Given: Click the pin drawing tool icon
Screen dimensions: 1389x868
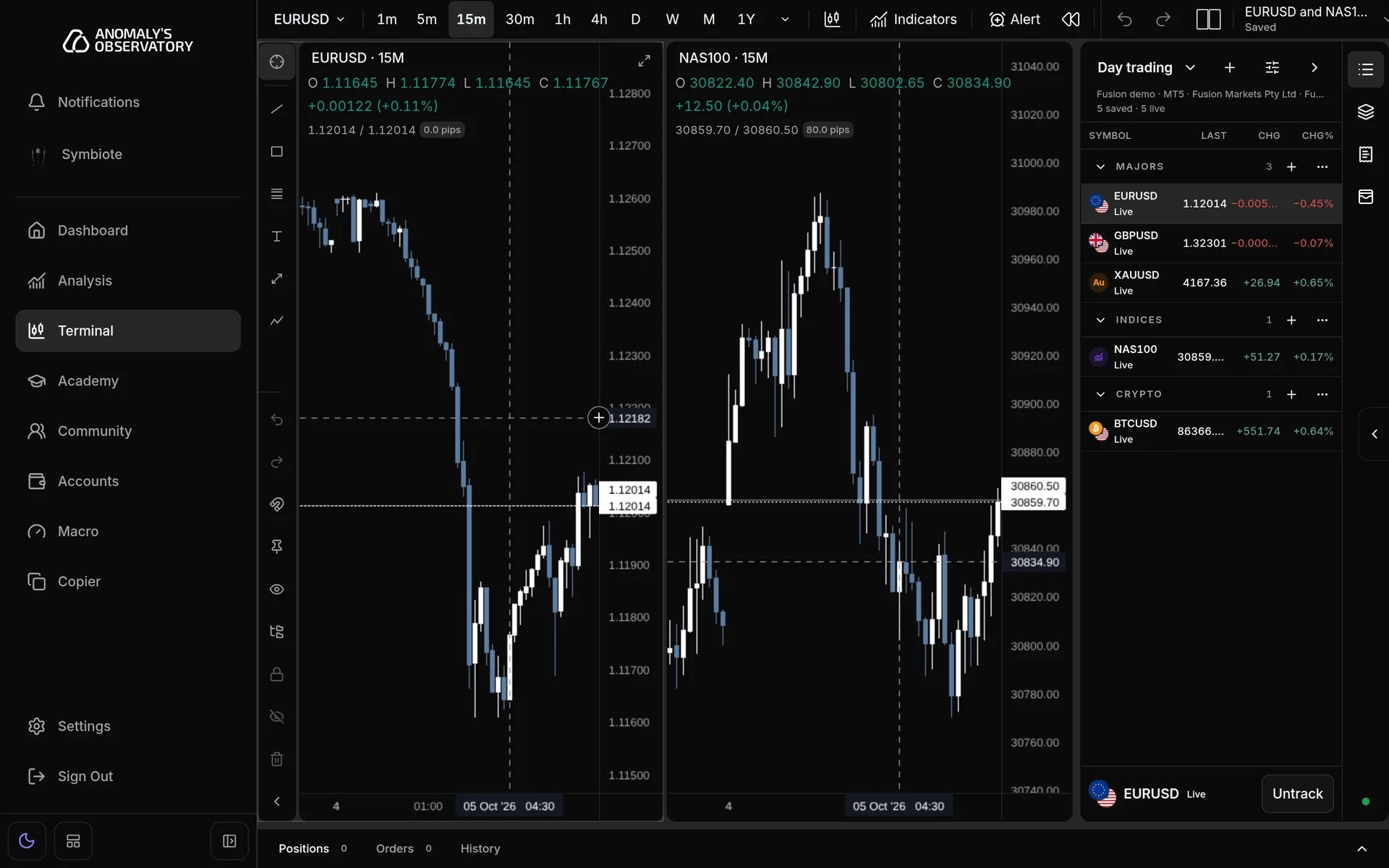Looking at the screenshot, I should pos(277,546).
